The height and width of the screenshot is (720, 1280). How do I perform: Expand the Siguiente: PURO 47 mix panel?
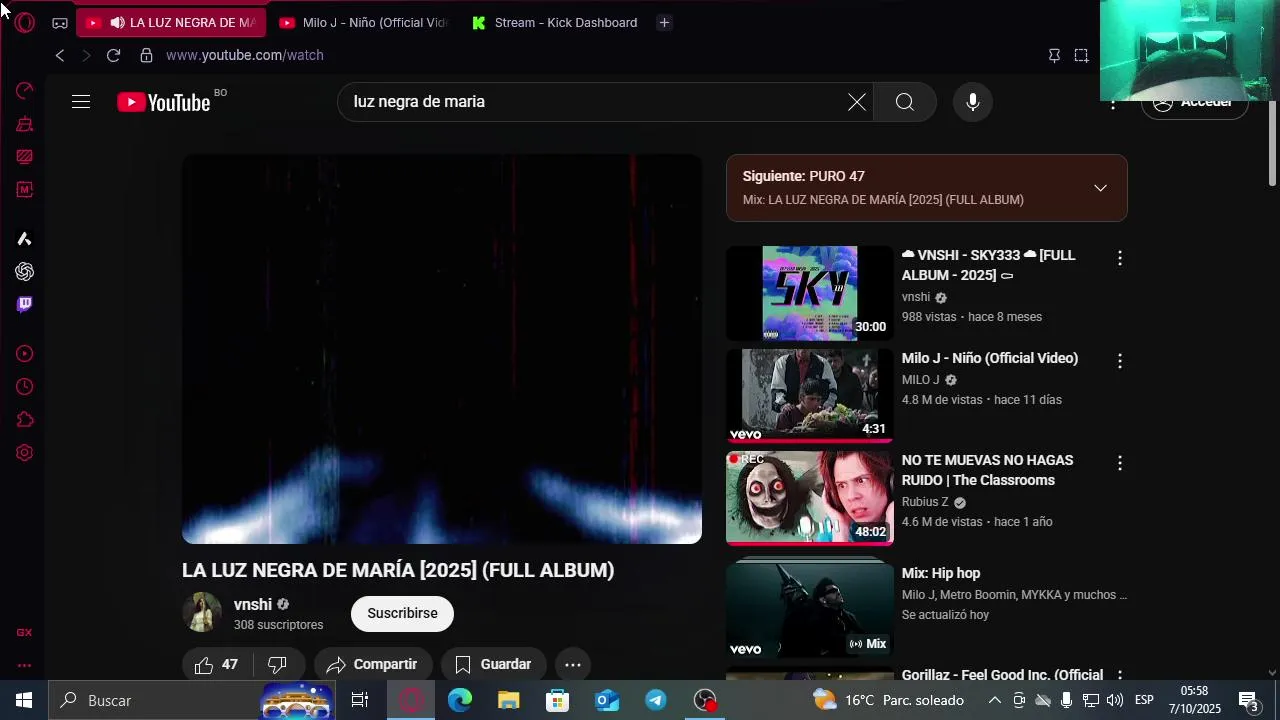[1100, 188]
